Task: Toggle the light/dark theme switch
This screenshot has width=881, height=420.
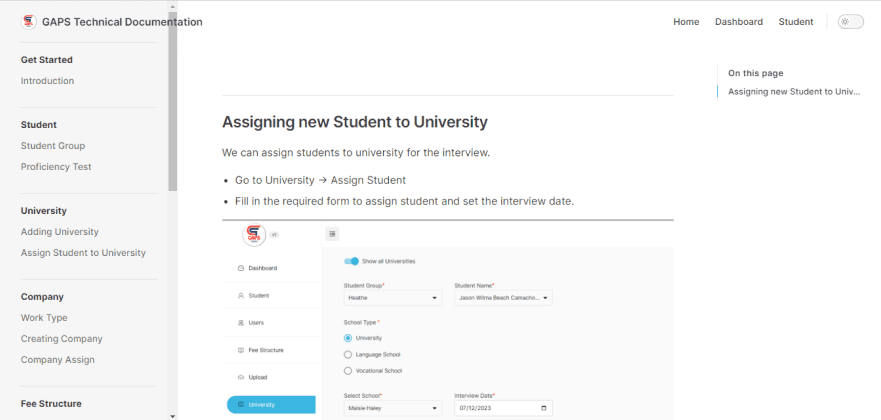Action: click(850, 22)
